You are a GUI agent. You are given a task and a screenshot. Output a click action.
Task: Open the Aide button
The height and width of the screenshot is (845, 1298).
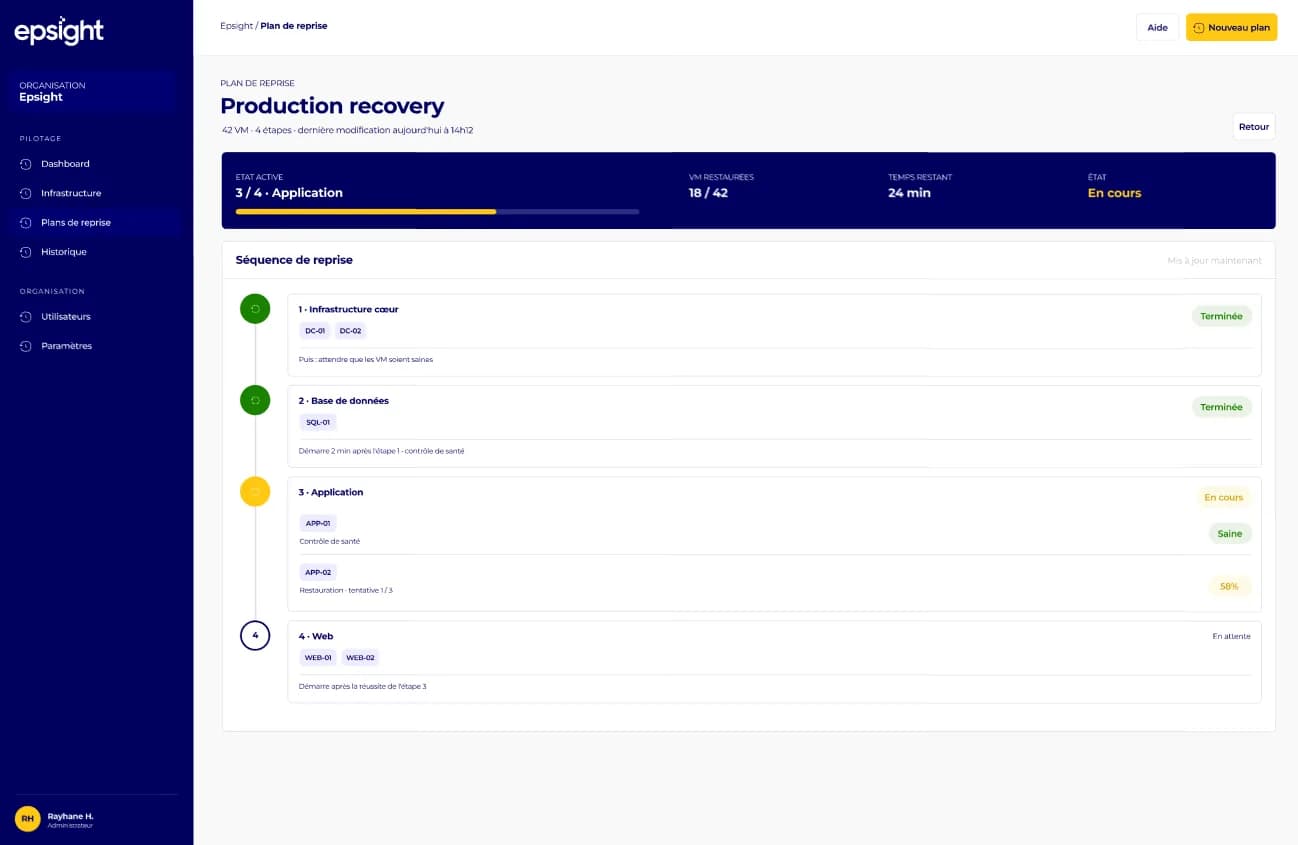tap(1157, 28)
